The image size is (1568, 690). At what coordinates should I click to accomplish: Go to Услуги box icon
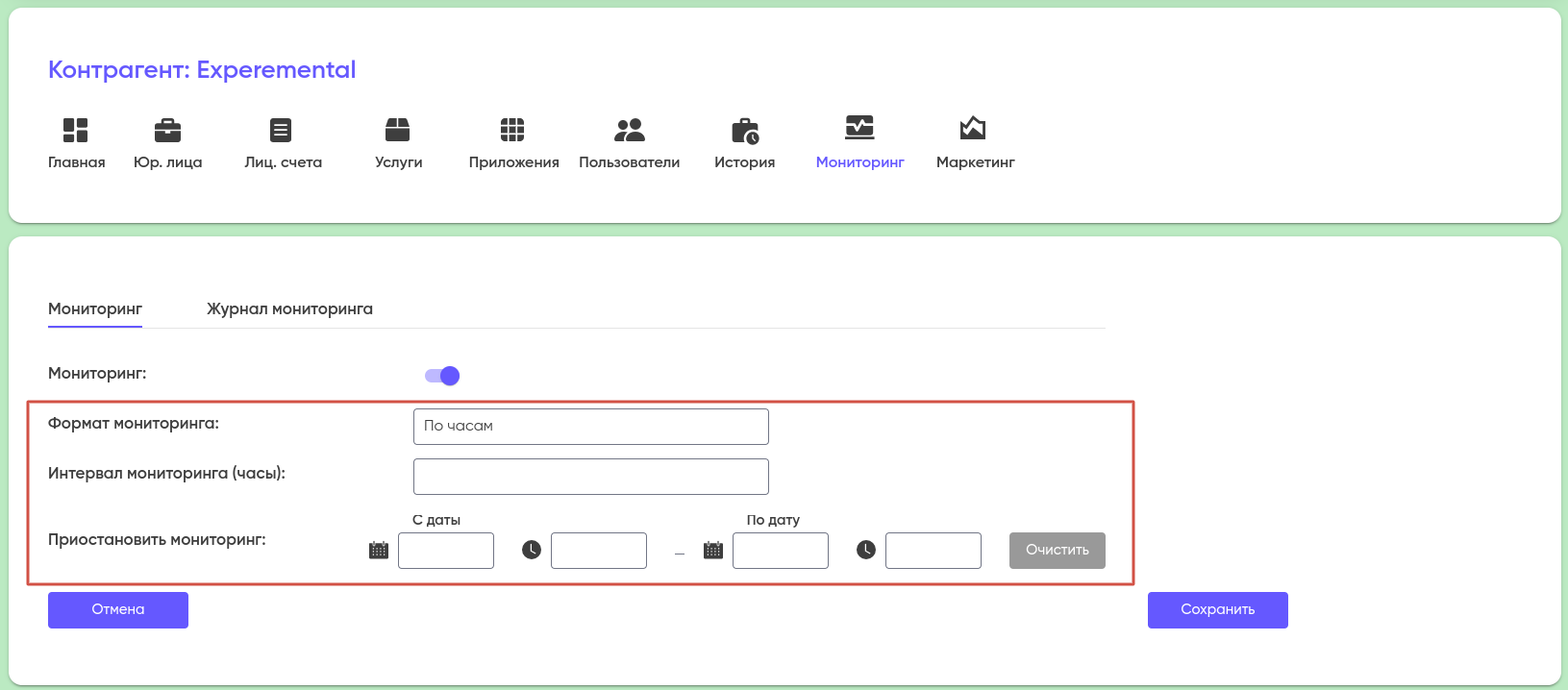click(398, 130)
